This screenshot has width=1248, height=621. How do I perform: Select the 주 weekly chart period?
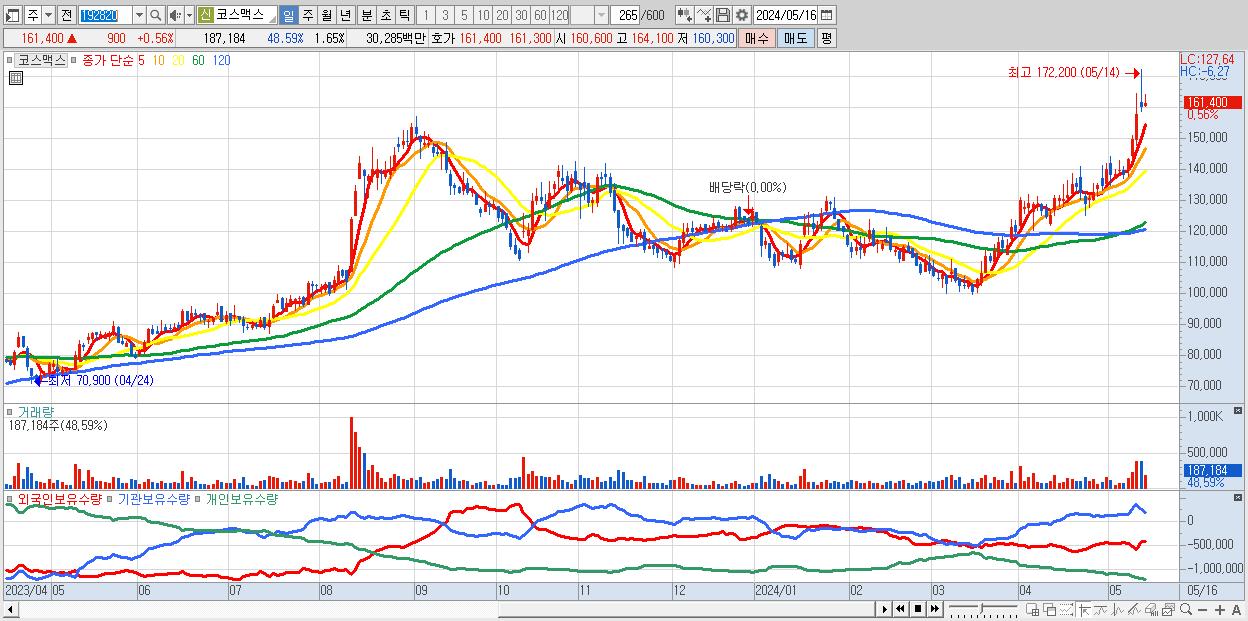(307, 16)
